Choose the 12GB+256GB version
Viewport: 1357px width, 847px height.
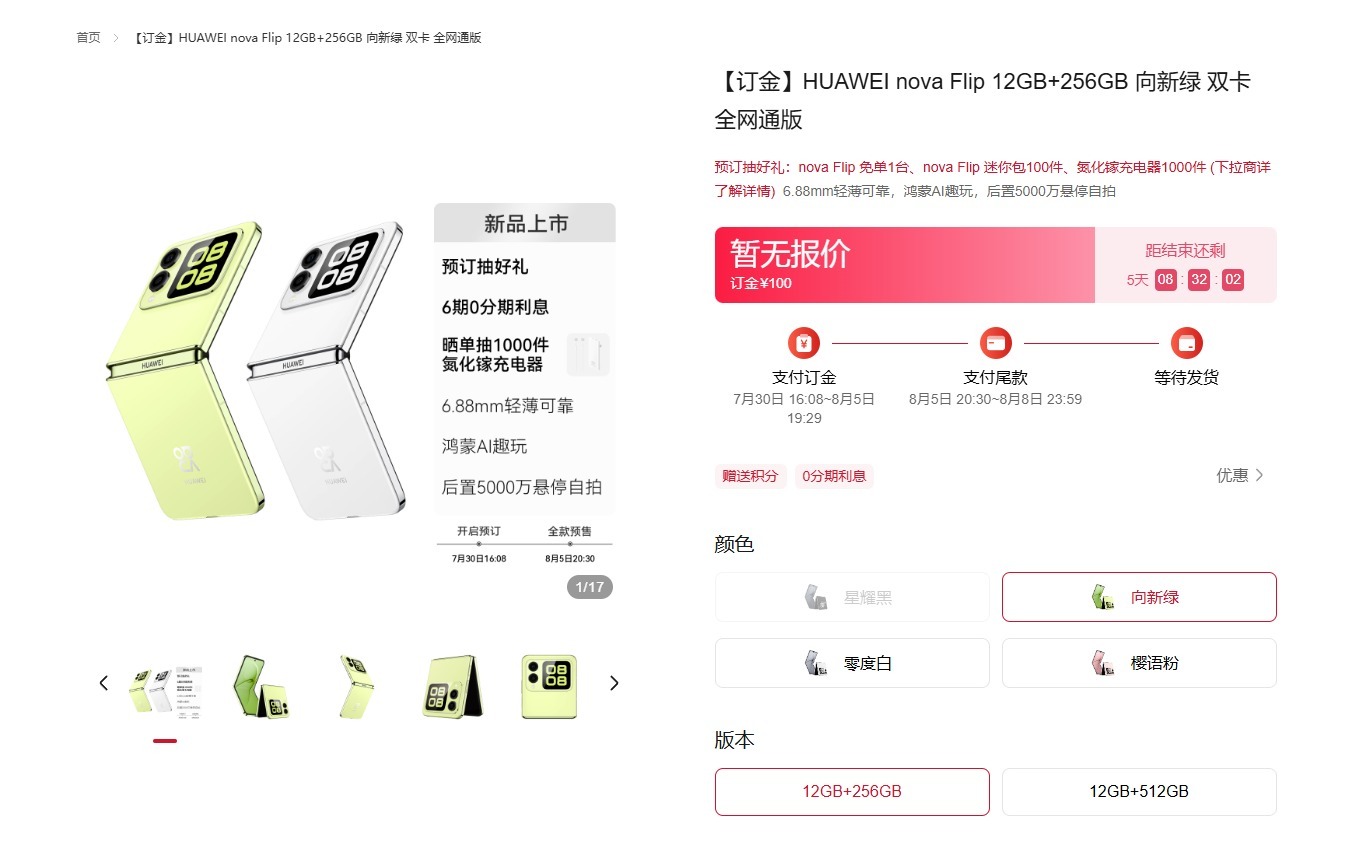point(852,791)
